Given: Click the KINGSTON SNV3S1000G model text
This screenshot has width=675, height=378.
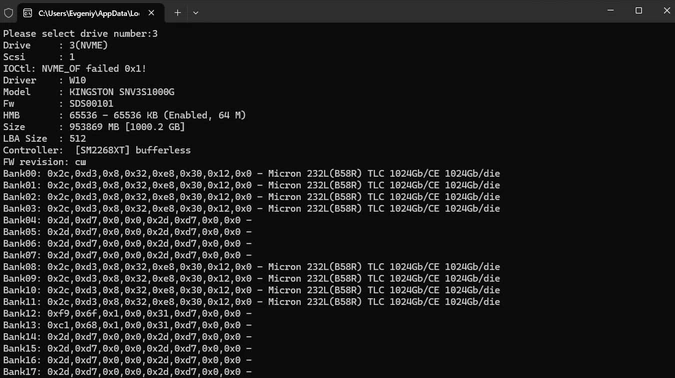Looking at the screenshot, I should tap(122, 92).
